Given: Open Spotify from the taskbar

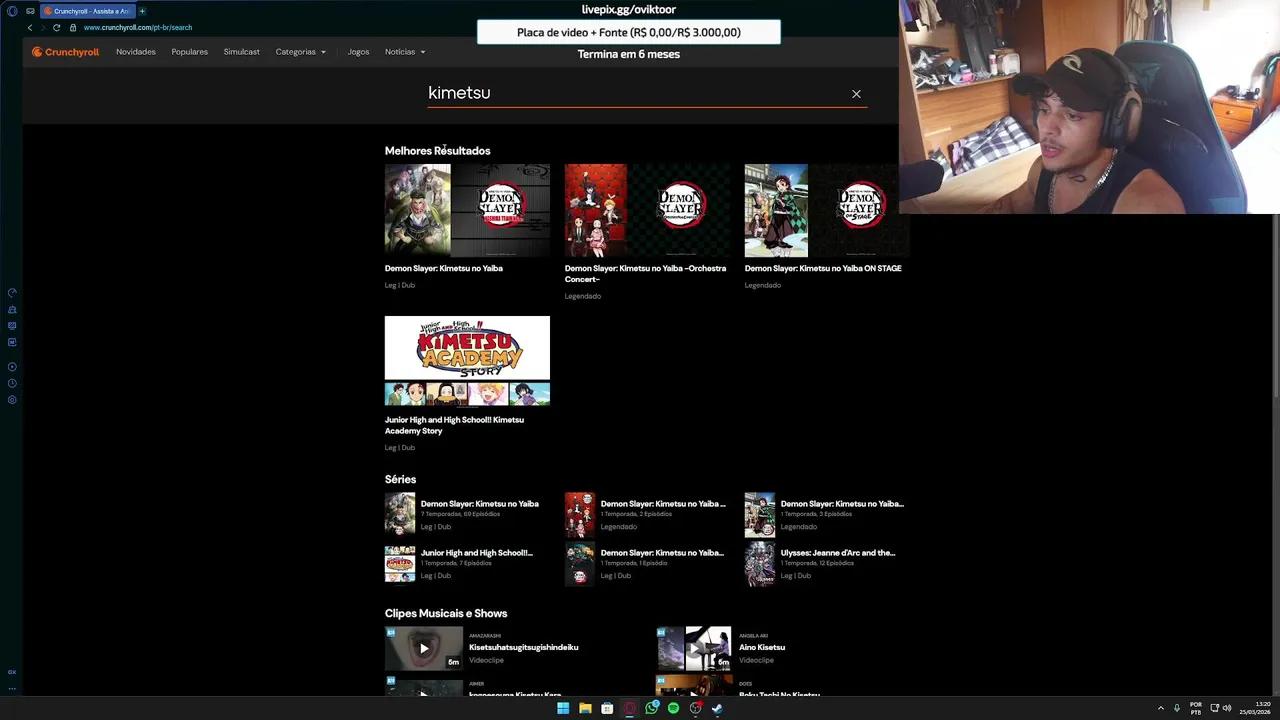Looking at the screenshot, I should 674,708.
